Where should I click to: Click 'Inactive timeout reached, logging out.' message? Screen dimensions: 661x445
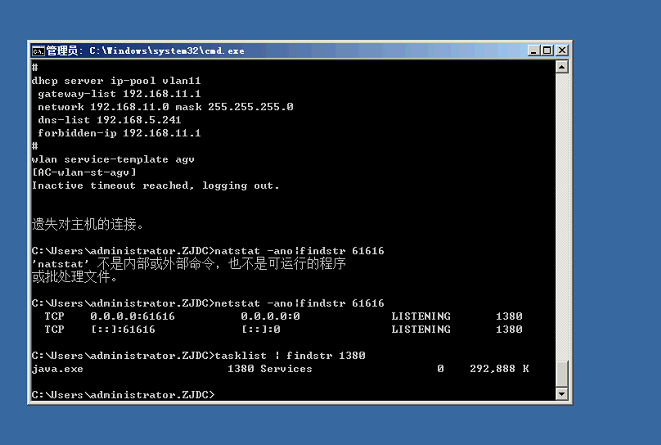156,185
